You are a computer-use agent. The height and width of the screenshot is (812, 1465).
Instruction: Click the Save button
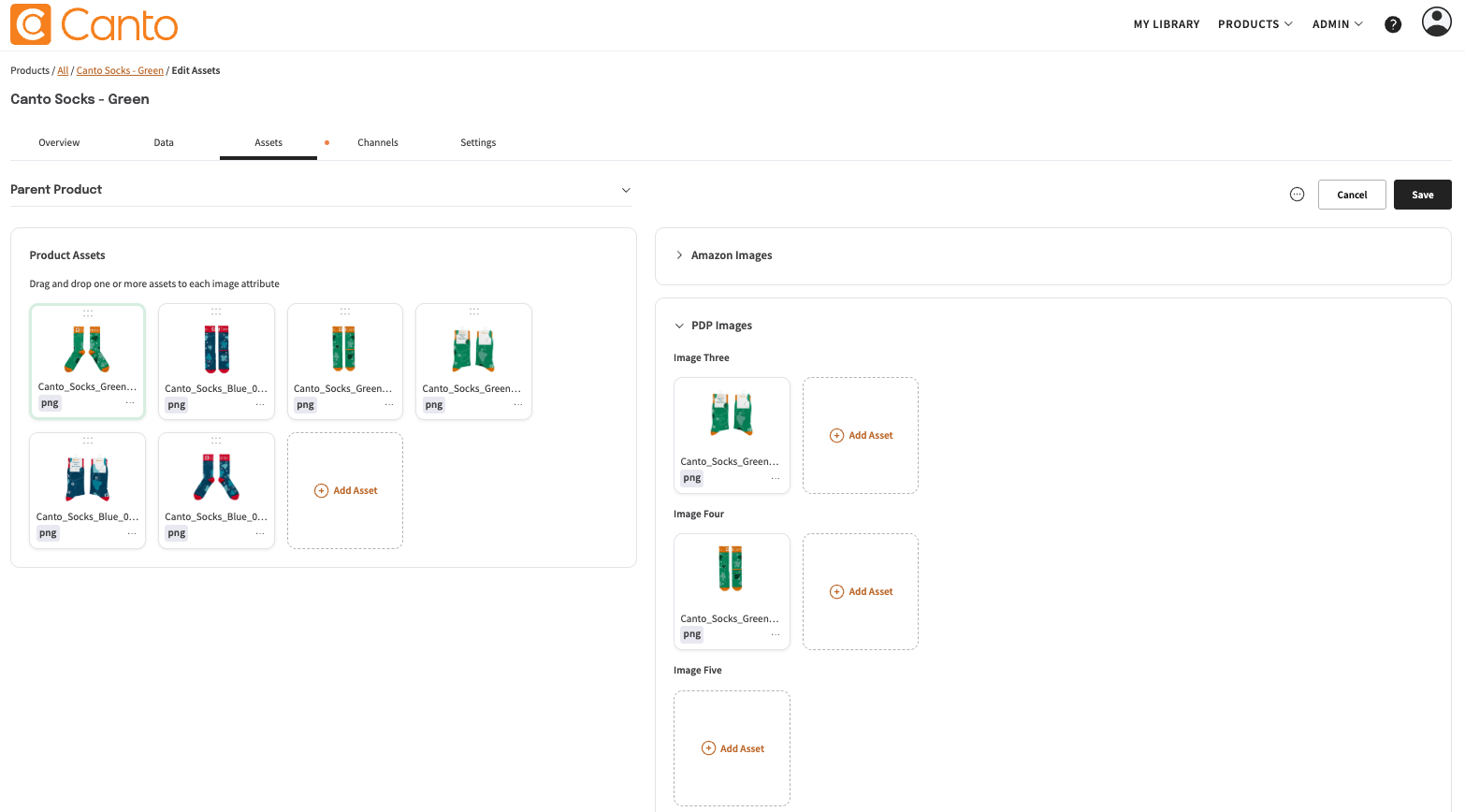point(1423,195)
